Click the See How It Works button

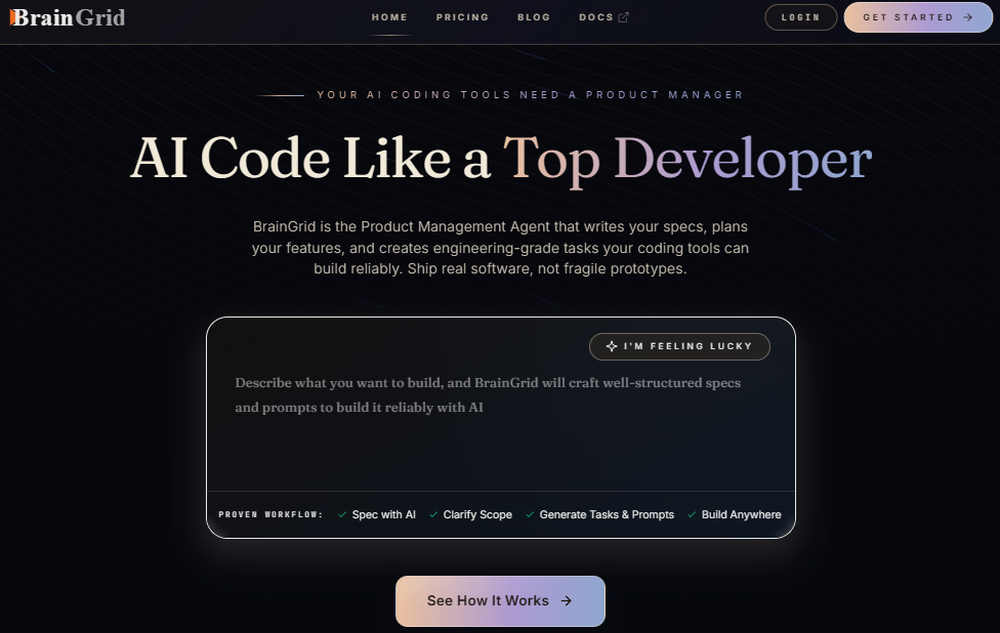coord(500,601)
